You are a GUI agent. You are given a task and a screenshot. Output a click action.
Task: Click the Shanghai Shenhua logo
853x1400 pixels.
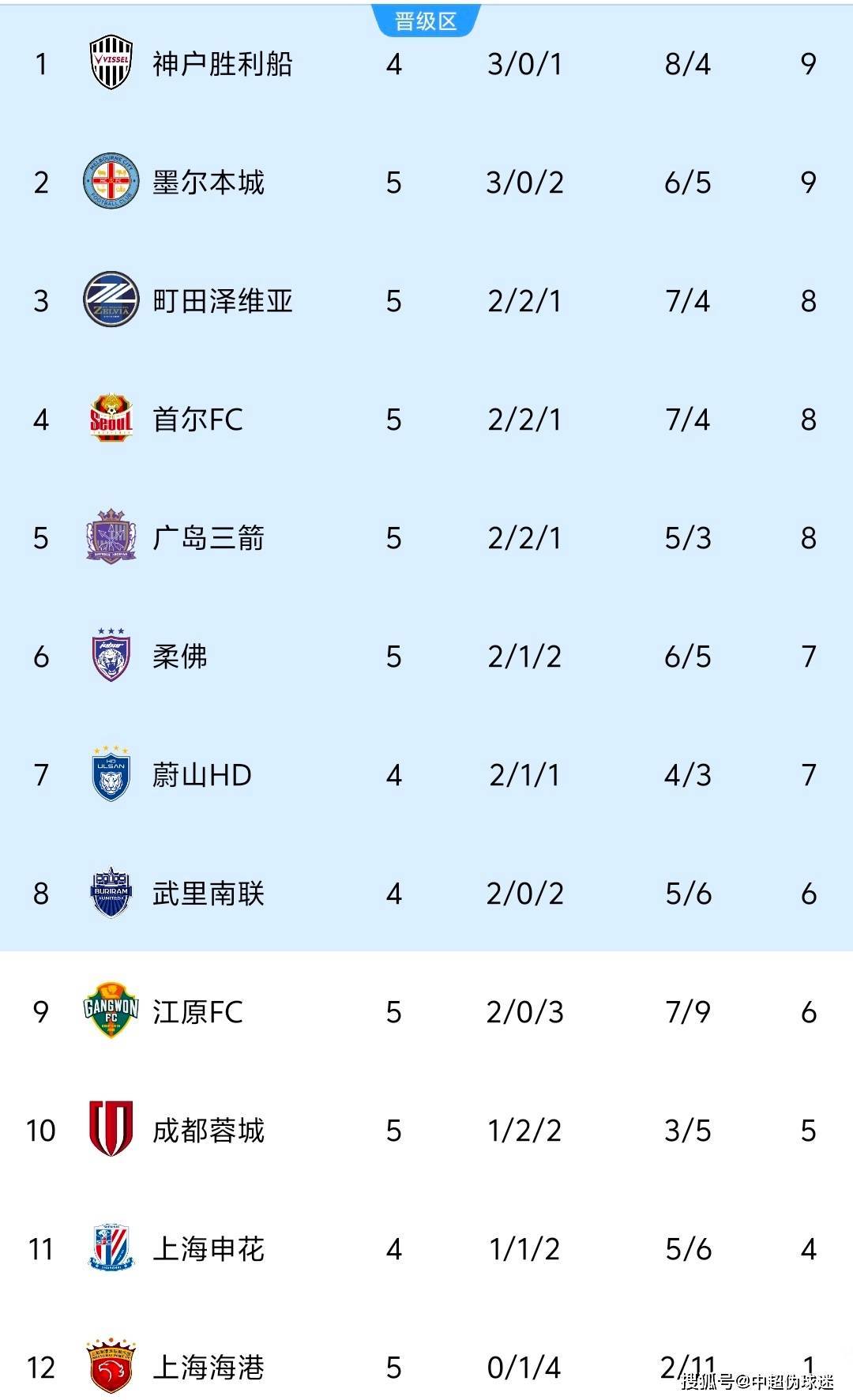coord(111,1248)
